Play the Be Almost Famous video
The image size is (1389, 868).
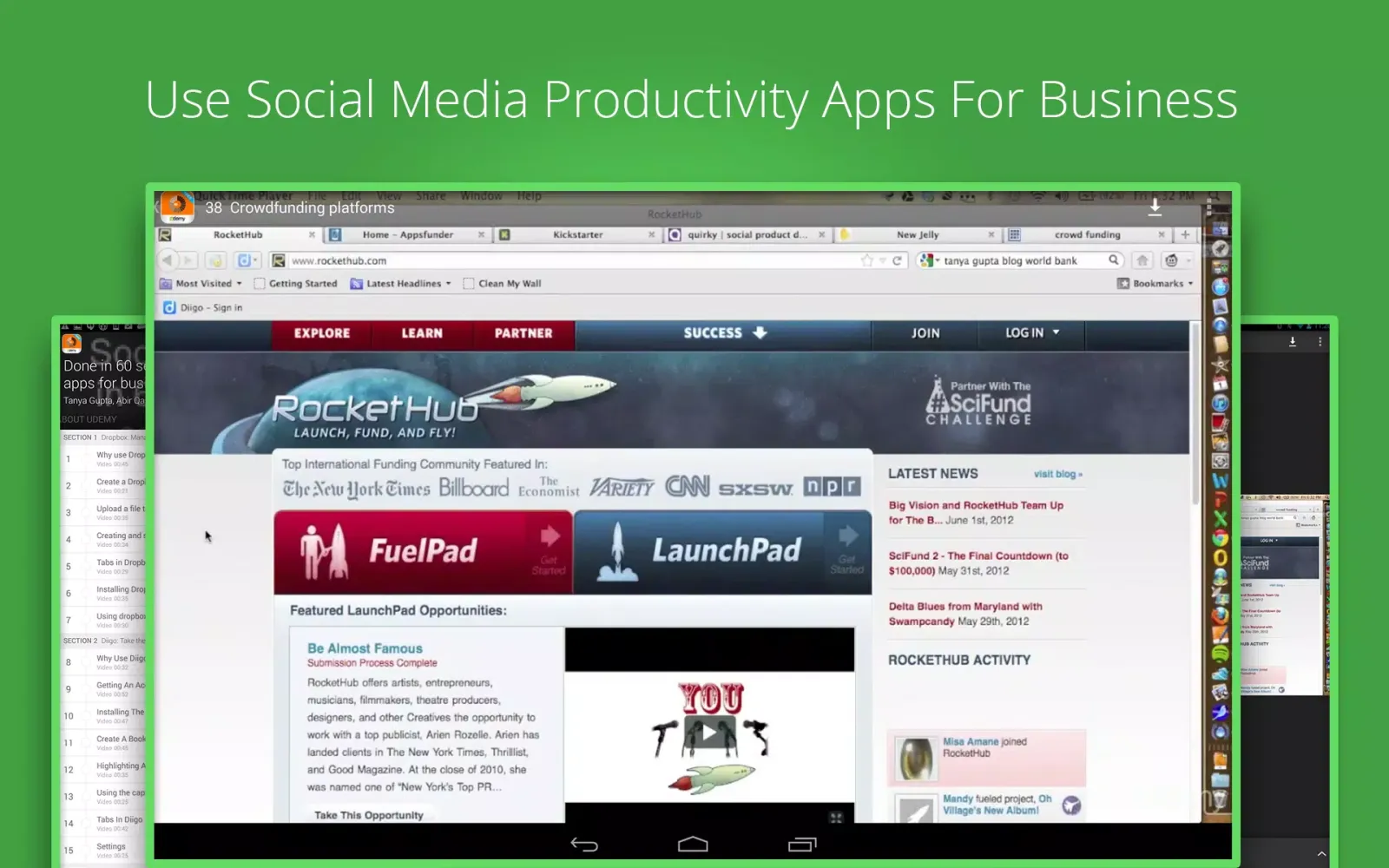pos(709,733)
